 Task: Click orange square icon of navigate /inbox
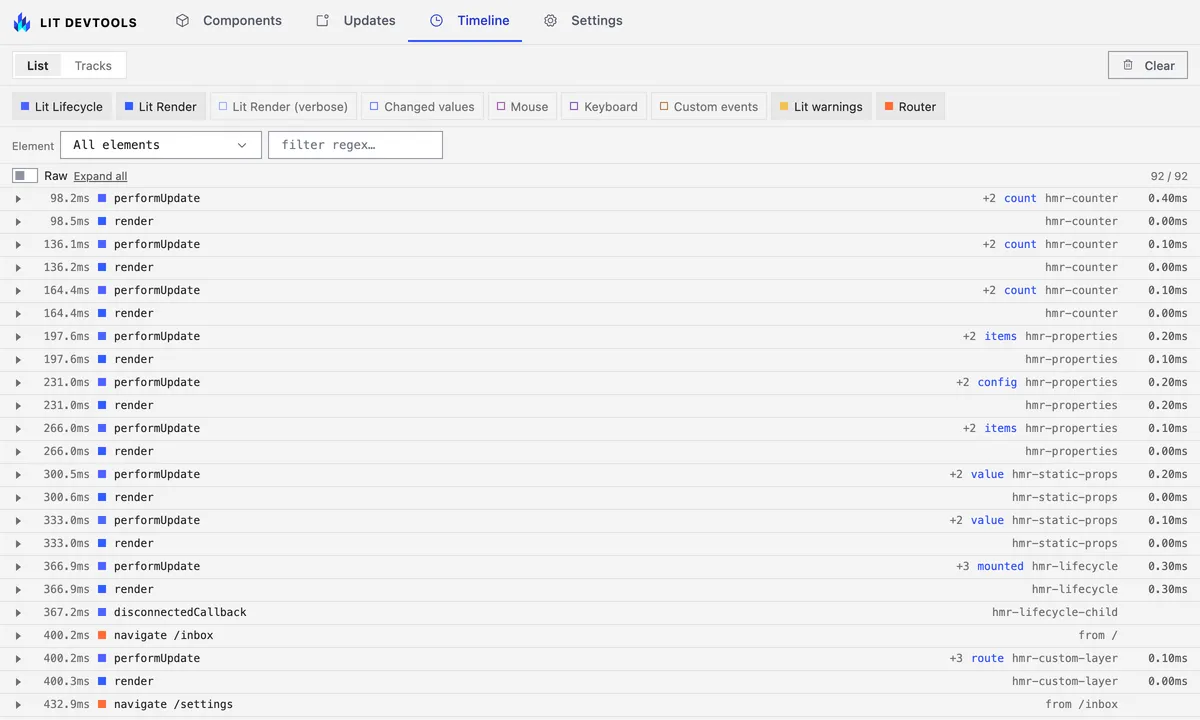point(102,635)
